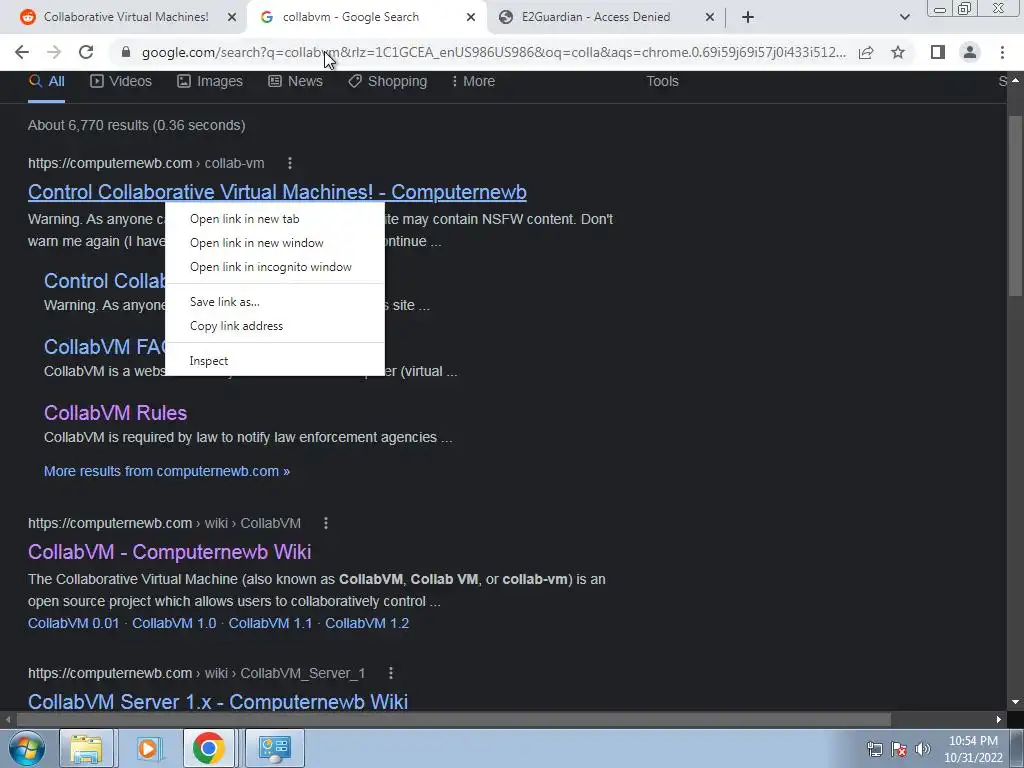Click More results from computernewb.com

point(167,471)
